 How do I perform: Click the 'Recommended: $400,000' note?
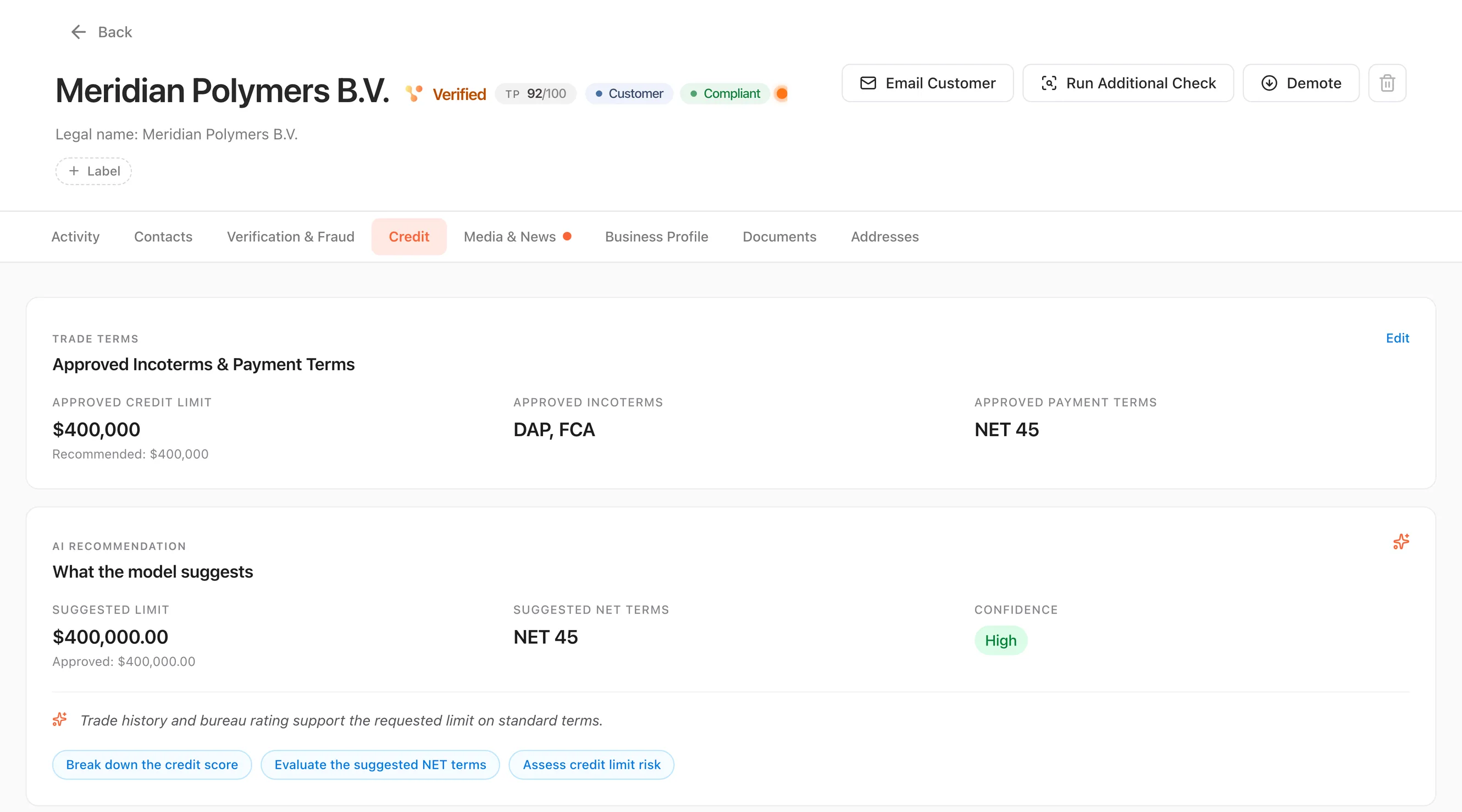click(131, 454)
